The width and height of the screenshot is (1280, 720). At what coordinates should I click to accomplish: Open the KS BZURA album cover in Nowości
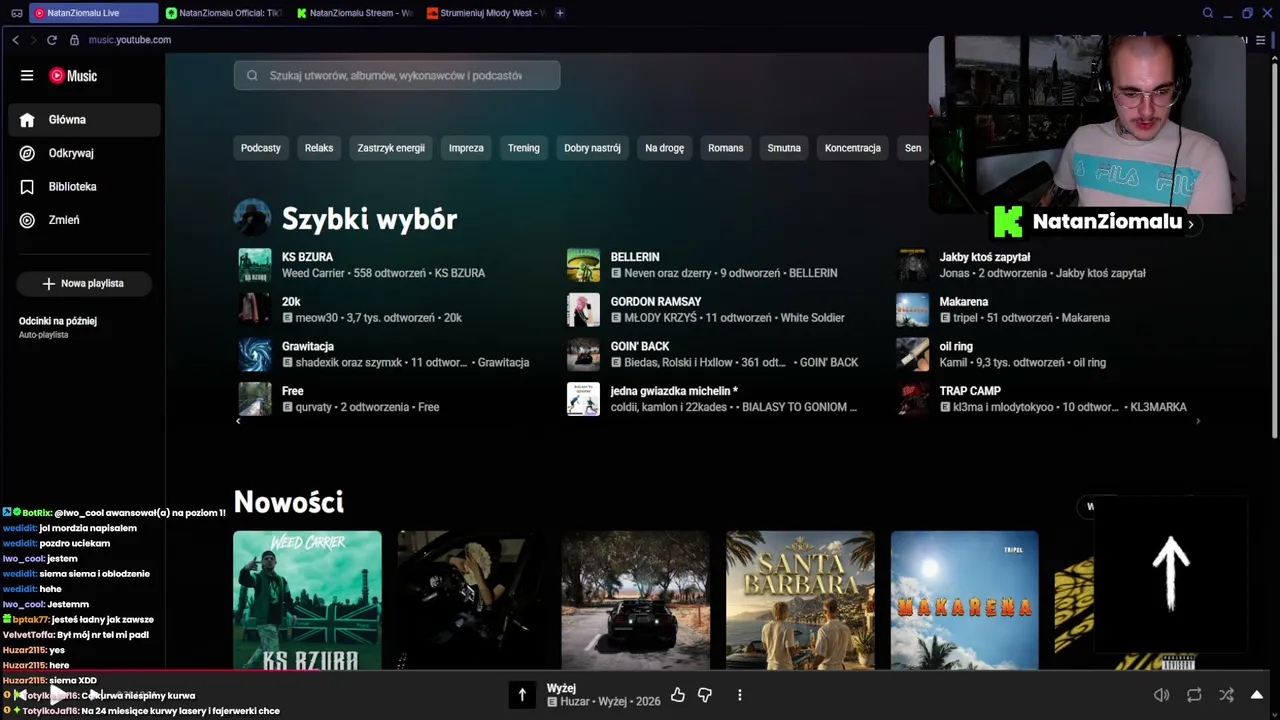(x=307, y=600)
